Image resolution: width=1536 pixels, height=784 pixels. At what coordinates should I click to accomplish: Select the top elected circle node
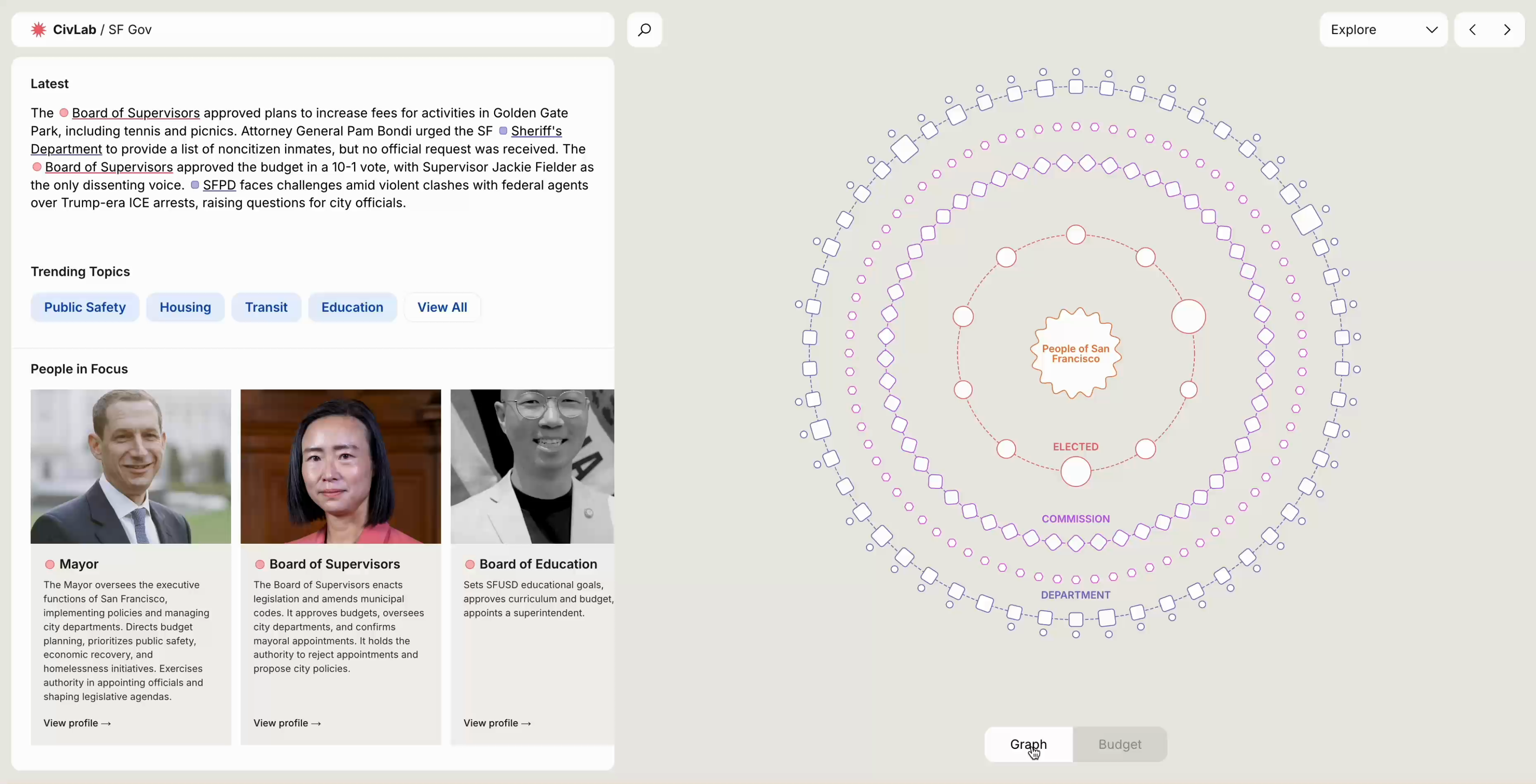tap(1076, 235)
